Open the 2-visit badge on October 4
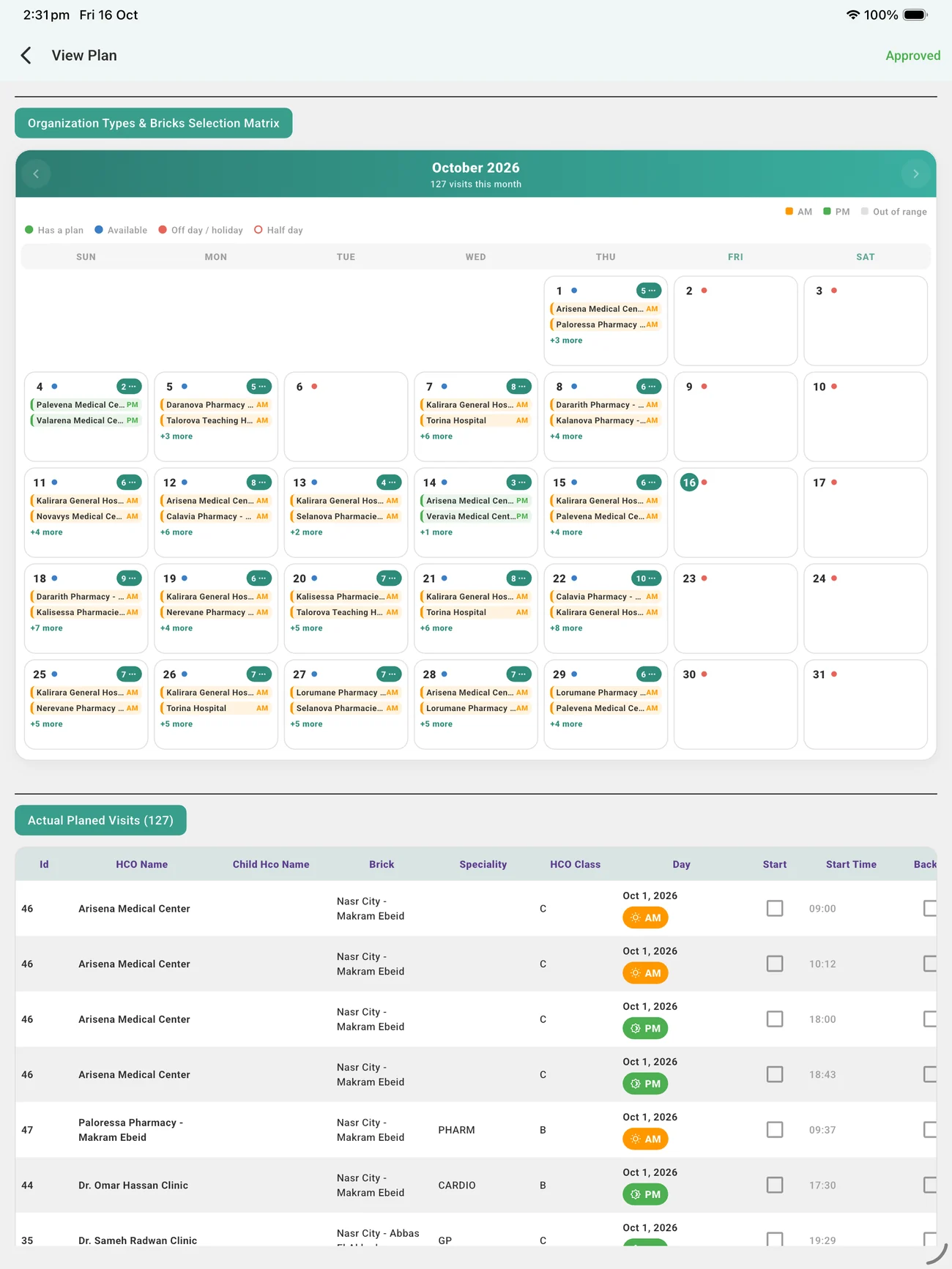The height and width of the screenshot is (1269, 952). [x=129, y=387]
